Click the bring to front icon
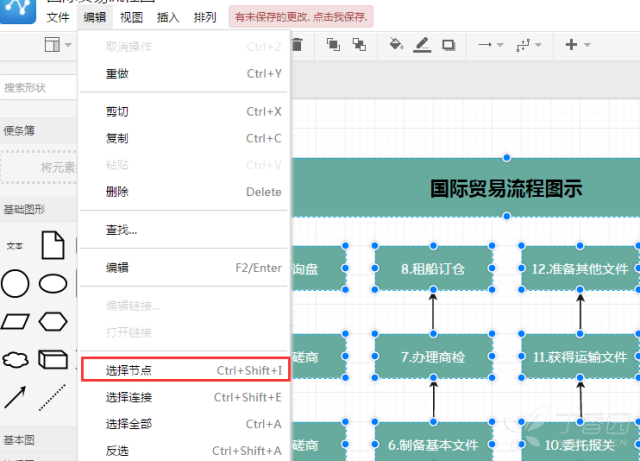 coord(333,45)
